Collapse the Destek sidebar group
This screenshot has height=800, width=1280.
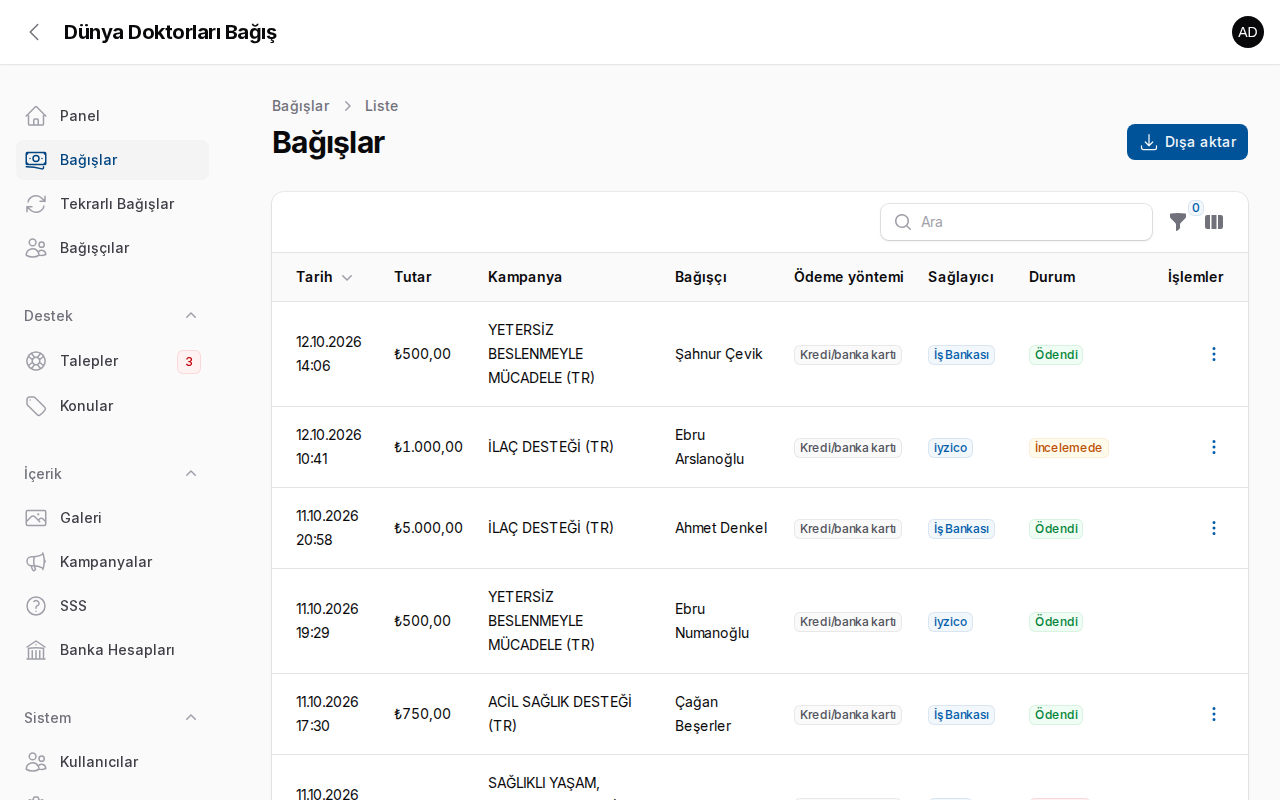point(191,316)
